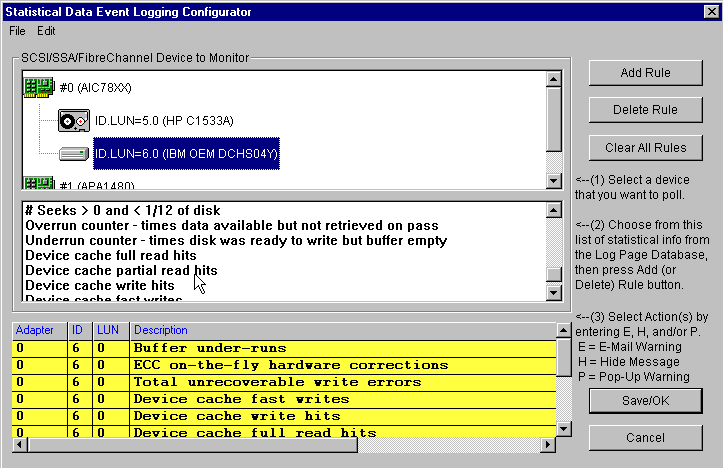Click statistics list scrollbar down arrow

(554, 292)
